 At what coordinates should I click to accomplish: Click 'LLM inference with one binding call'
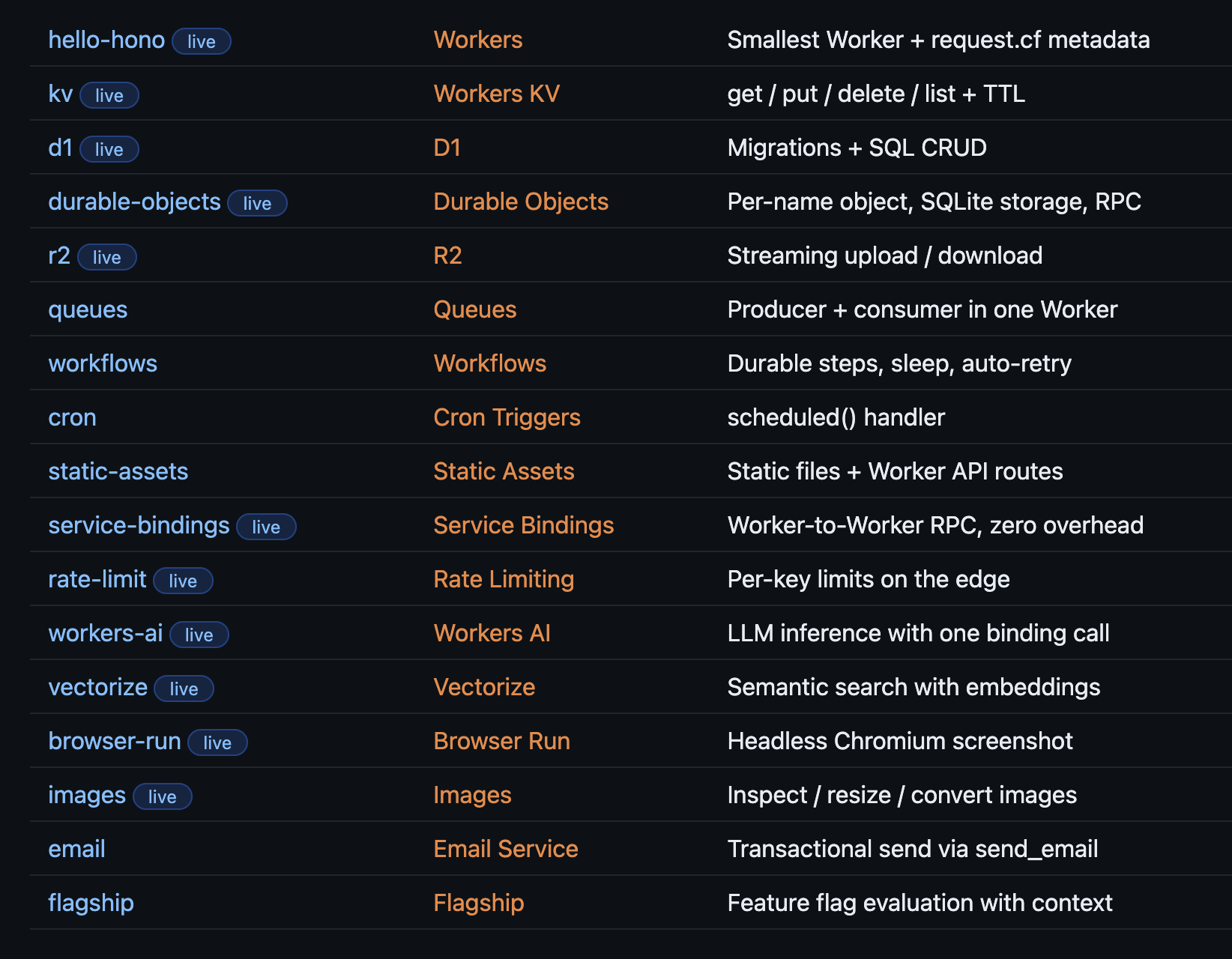918,633
